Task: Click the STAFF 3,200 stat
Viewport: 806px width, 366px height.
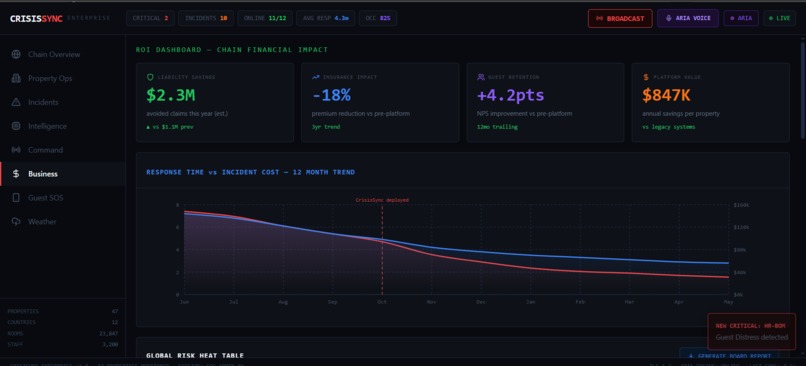Action: coord(63,344)
